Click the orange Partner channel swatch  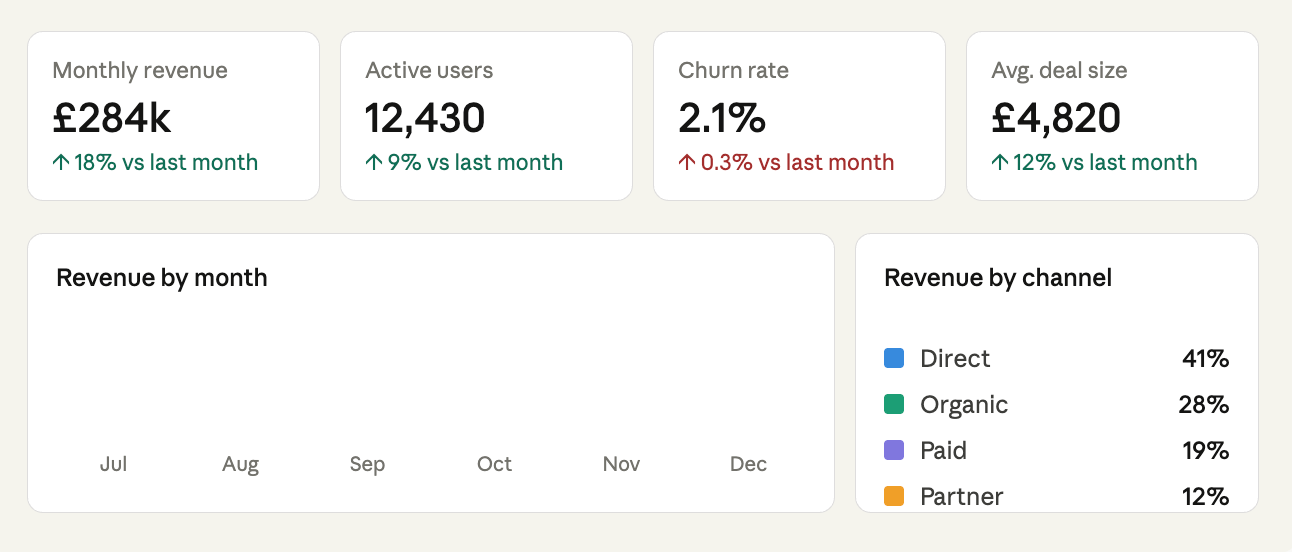[894, 496]
